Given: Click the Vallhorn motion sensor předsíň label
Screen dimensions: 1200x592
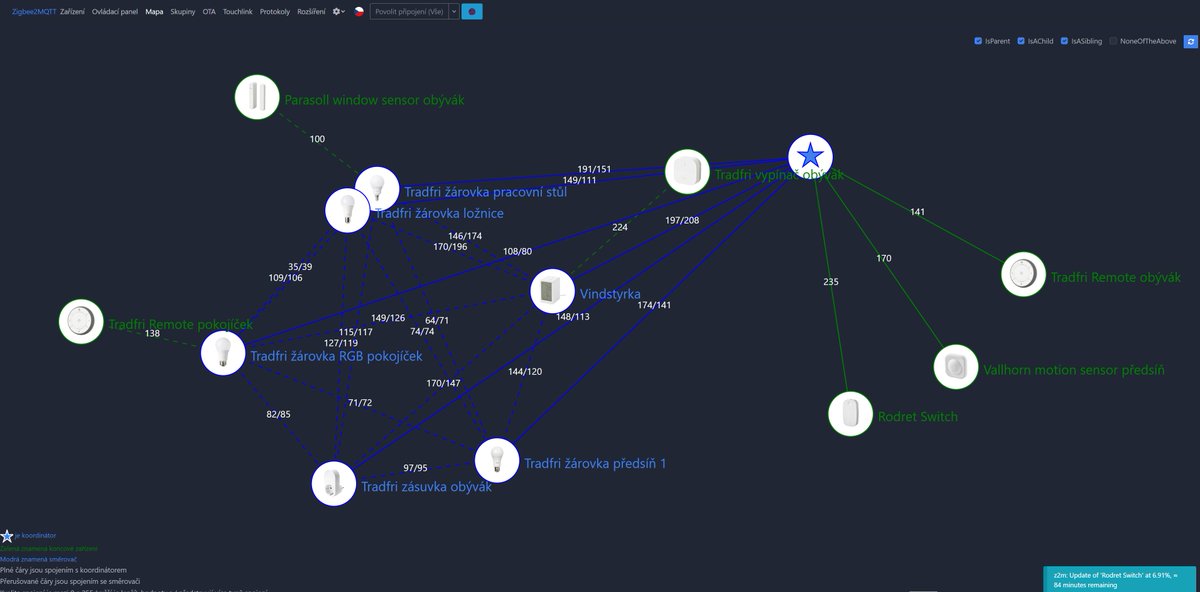Looking at the screenshot, I should [1074, 370].
